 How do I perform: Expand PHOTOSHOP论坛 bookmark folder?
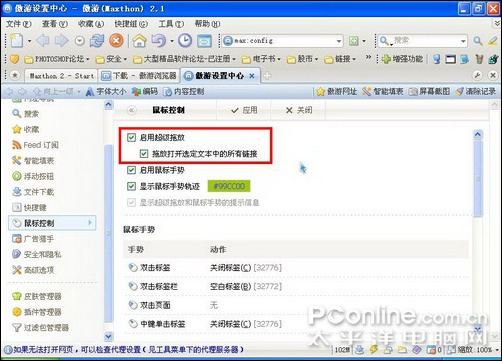[57, 59]
